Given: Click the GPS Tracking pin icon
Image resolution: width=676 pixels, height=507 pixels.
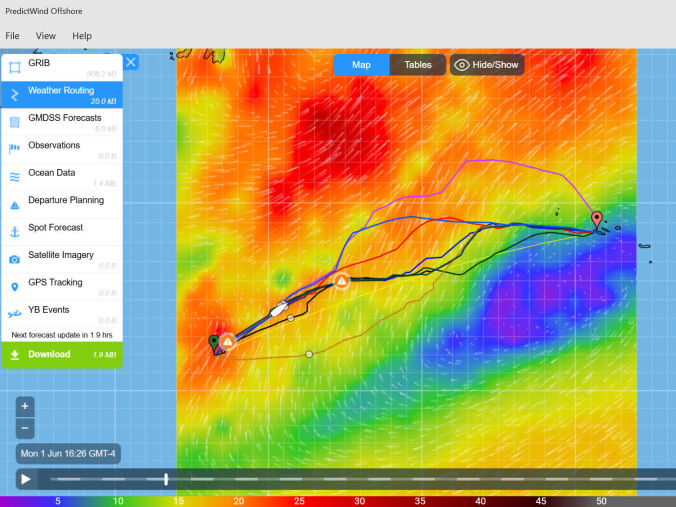Looking at the screenshot, I should [x=15, y=287].
